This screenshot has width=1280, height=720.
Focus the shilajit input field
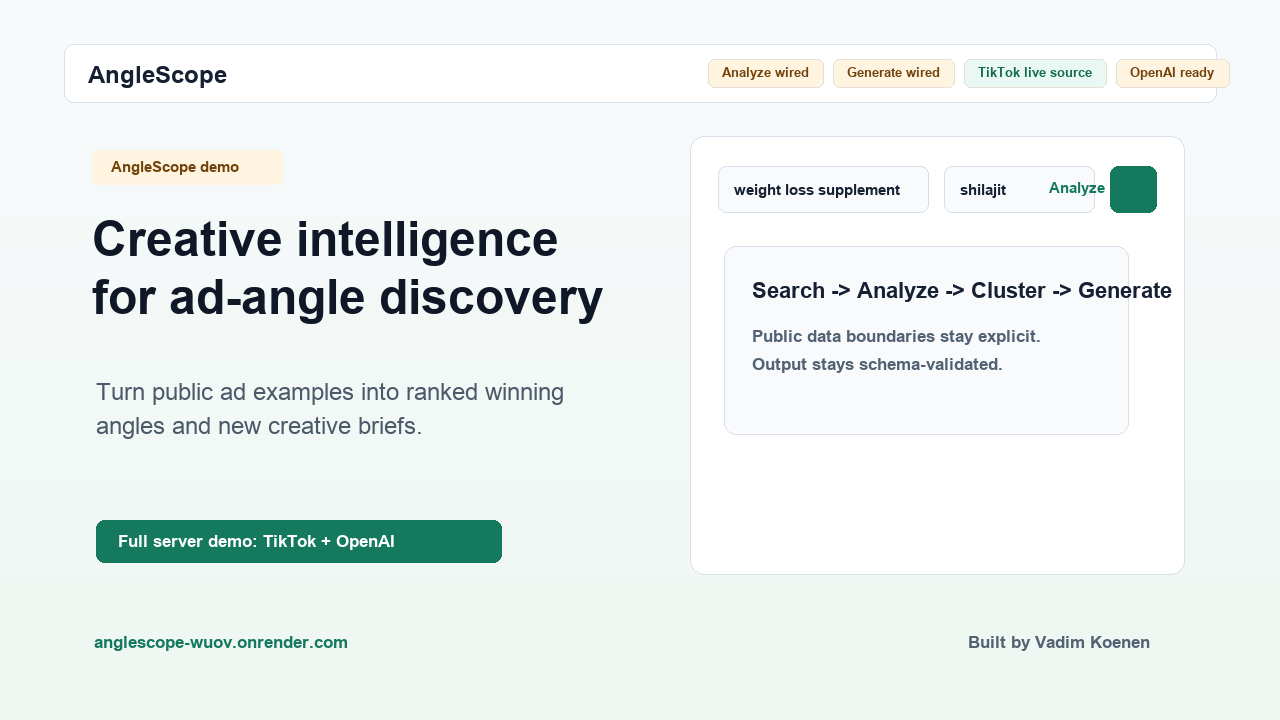pos(1019,190)
